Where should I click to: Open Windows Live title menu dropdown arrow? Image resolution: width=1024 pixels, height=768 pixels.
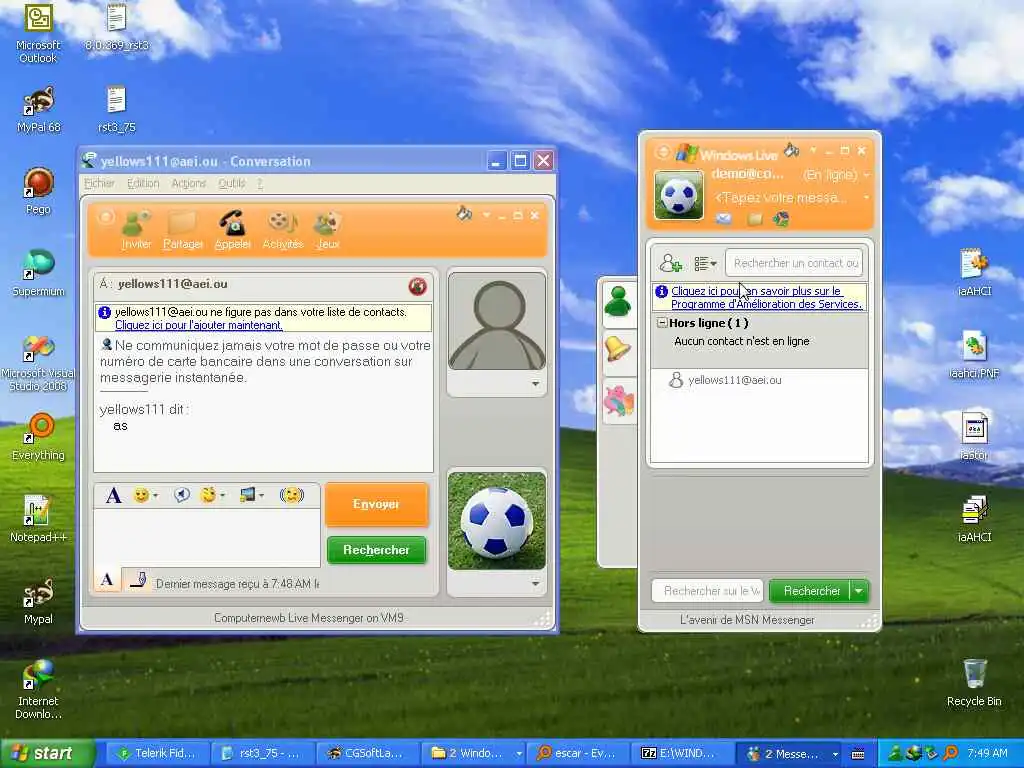(813, 151)
